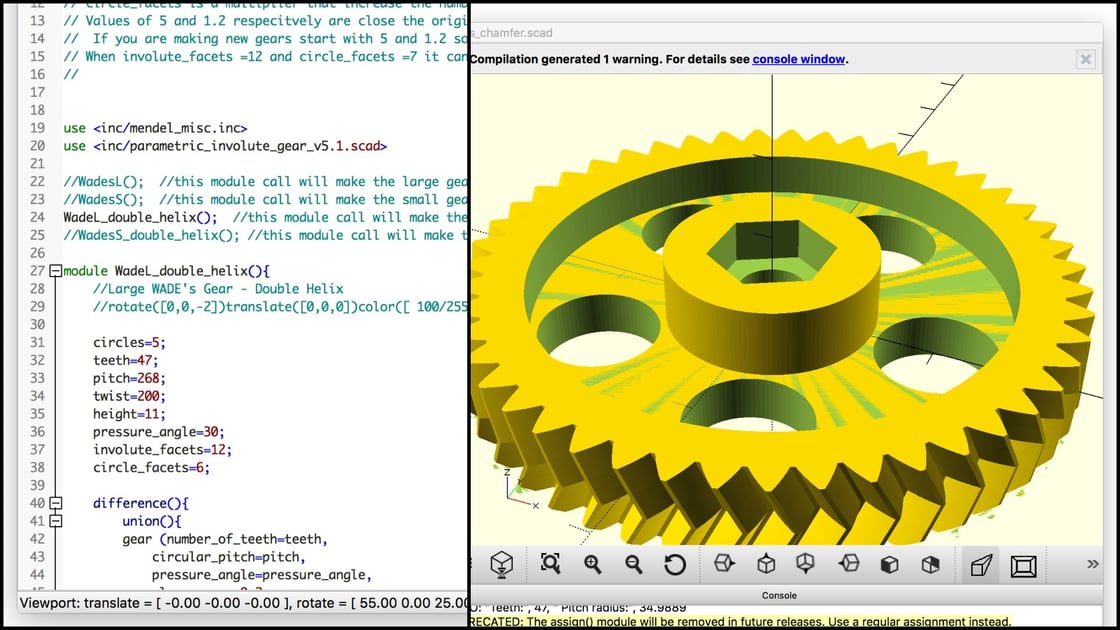Reset the 3D view orientation
Screen dimensions: 1120x630
(x=676, y=564)
